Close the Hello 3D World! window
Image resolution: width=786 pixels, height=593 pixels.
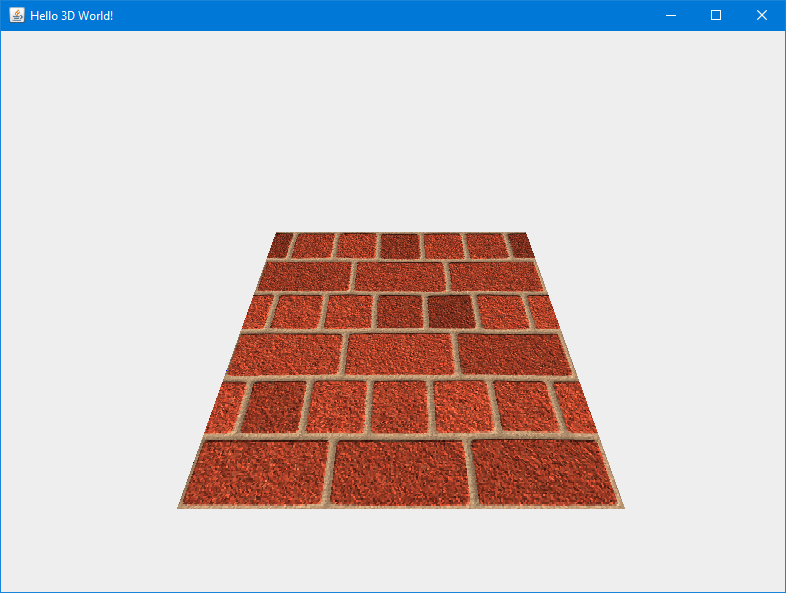(762, 16)
